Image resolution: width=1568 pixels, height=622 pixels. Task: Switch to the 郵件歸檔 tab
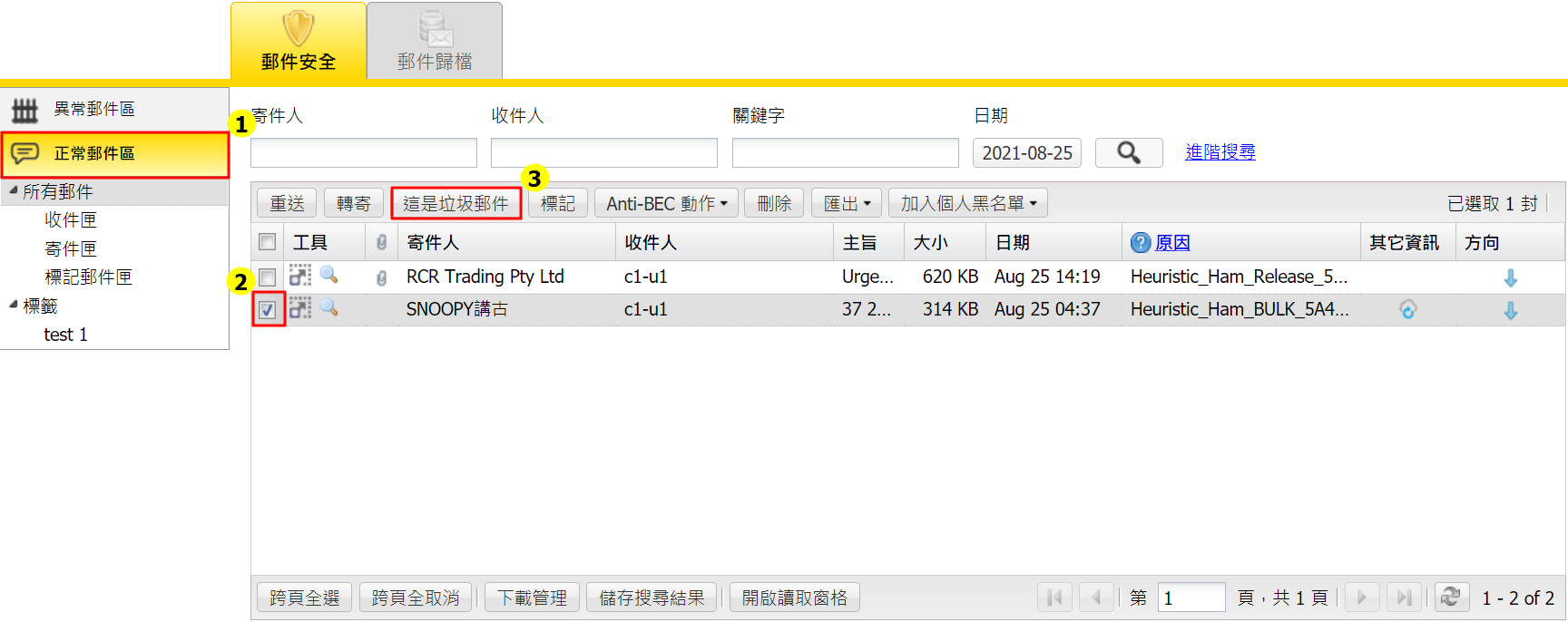[x=434, y=42]
